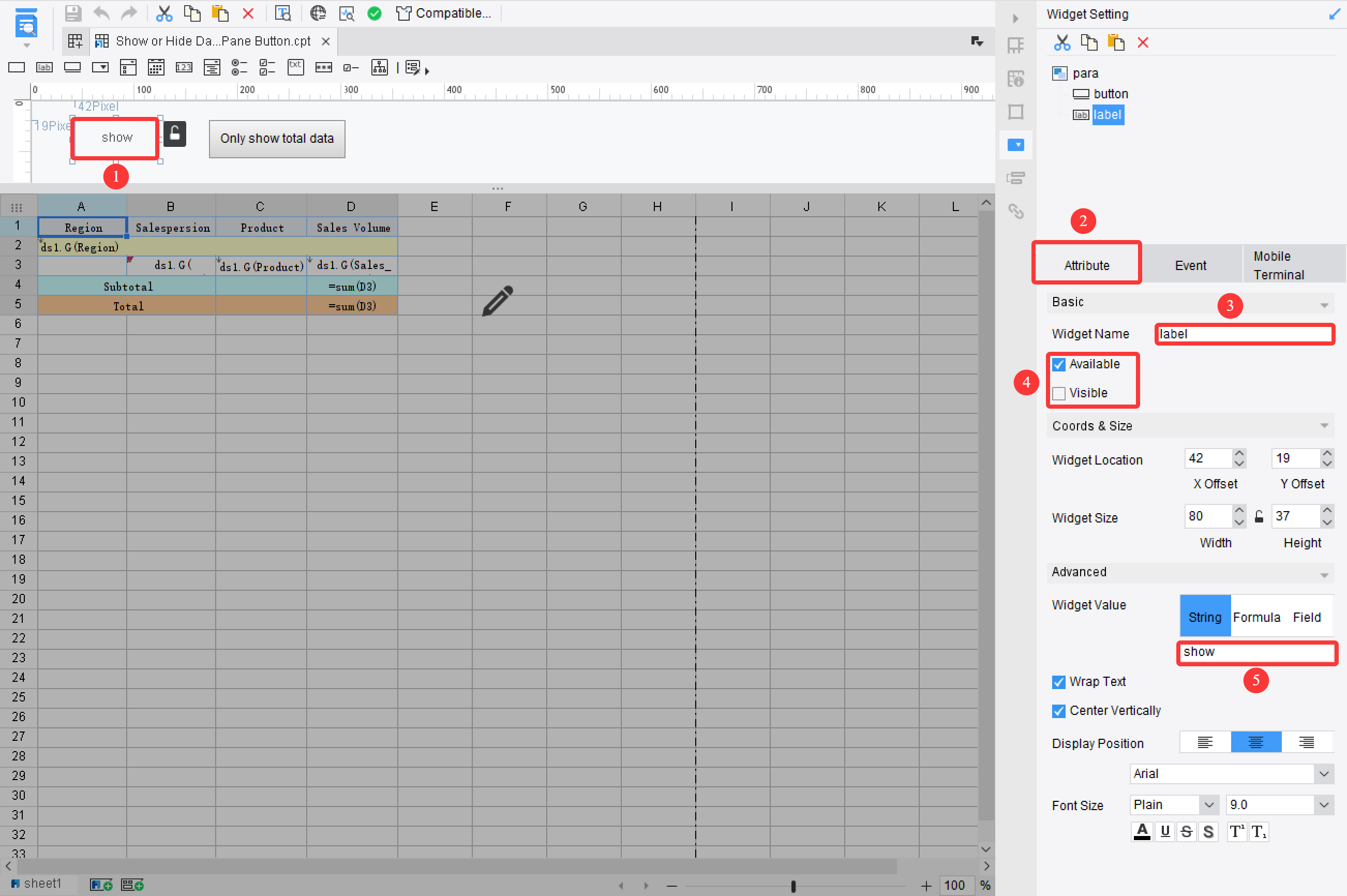Insert a label widget from widget toolbar
Viewport: 1347px width, 896px height.
[44, 67]
